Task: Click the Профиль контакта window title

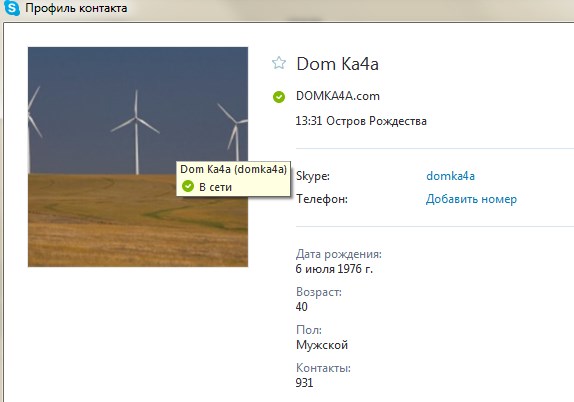Action: [x=76, y=8]
